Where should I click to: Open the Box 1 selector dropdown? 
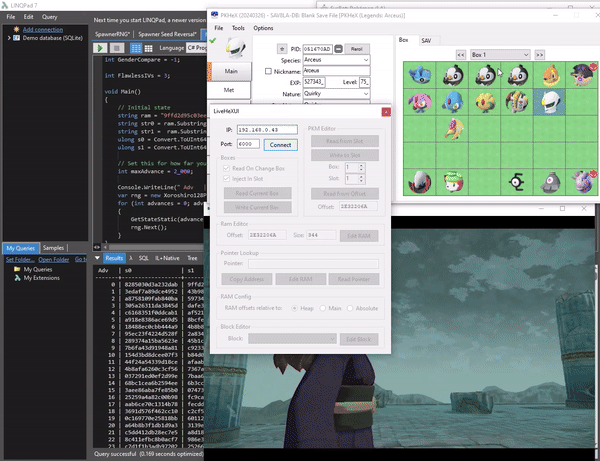pos(500,55)
